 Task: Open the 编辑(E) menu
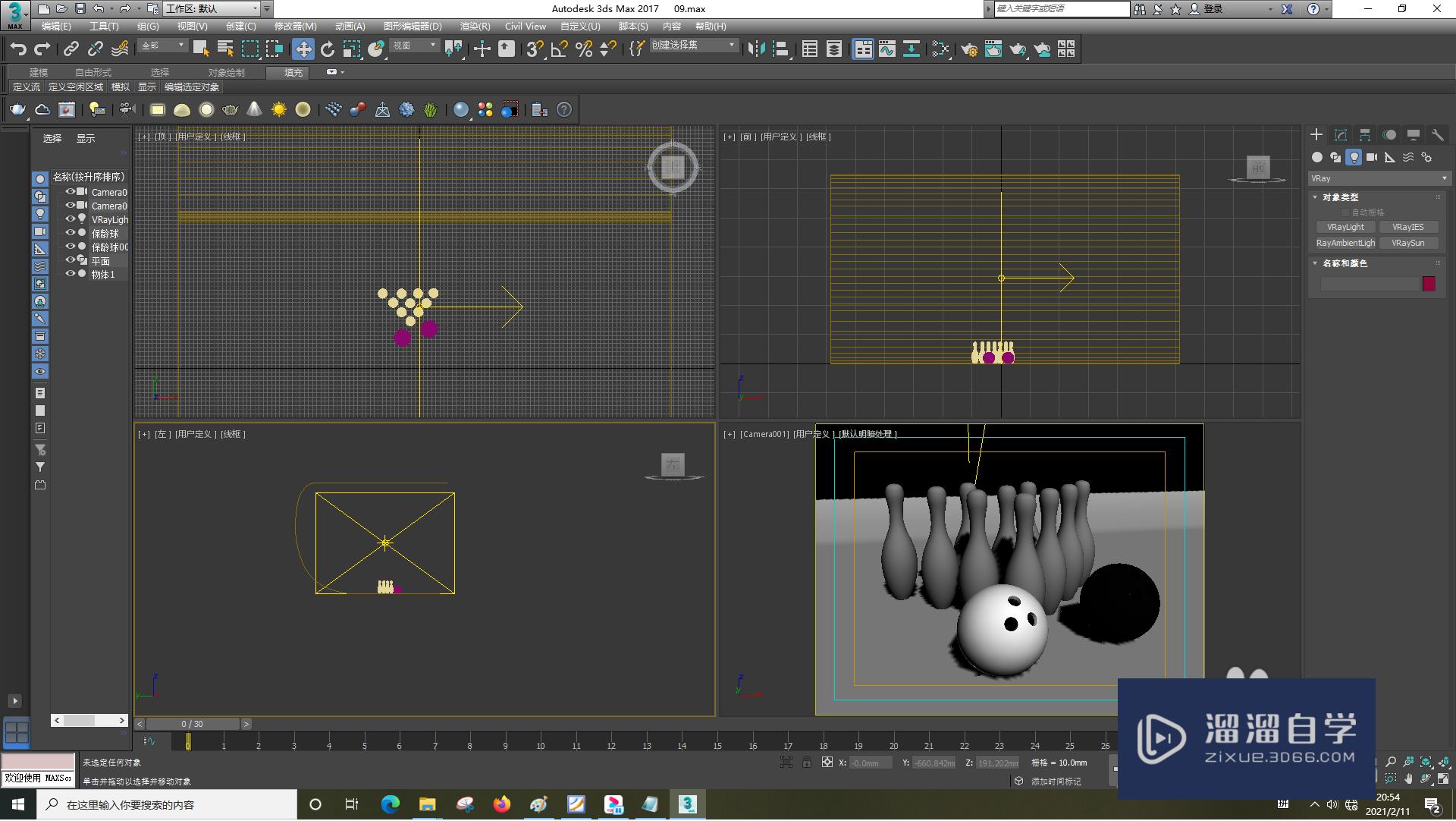55,27
